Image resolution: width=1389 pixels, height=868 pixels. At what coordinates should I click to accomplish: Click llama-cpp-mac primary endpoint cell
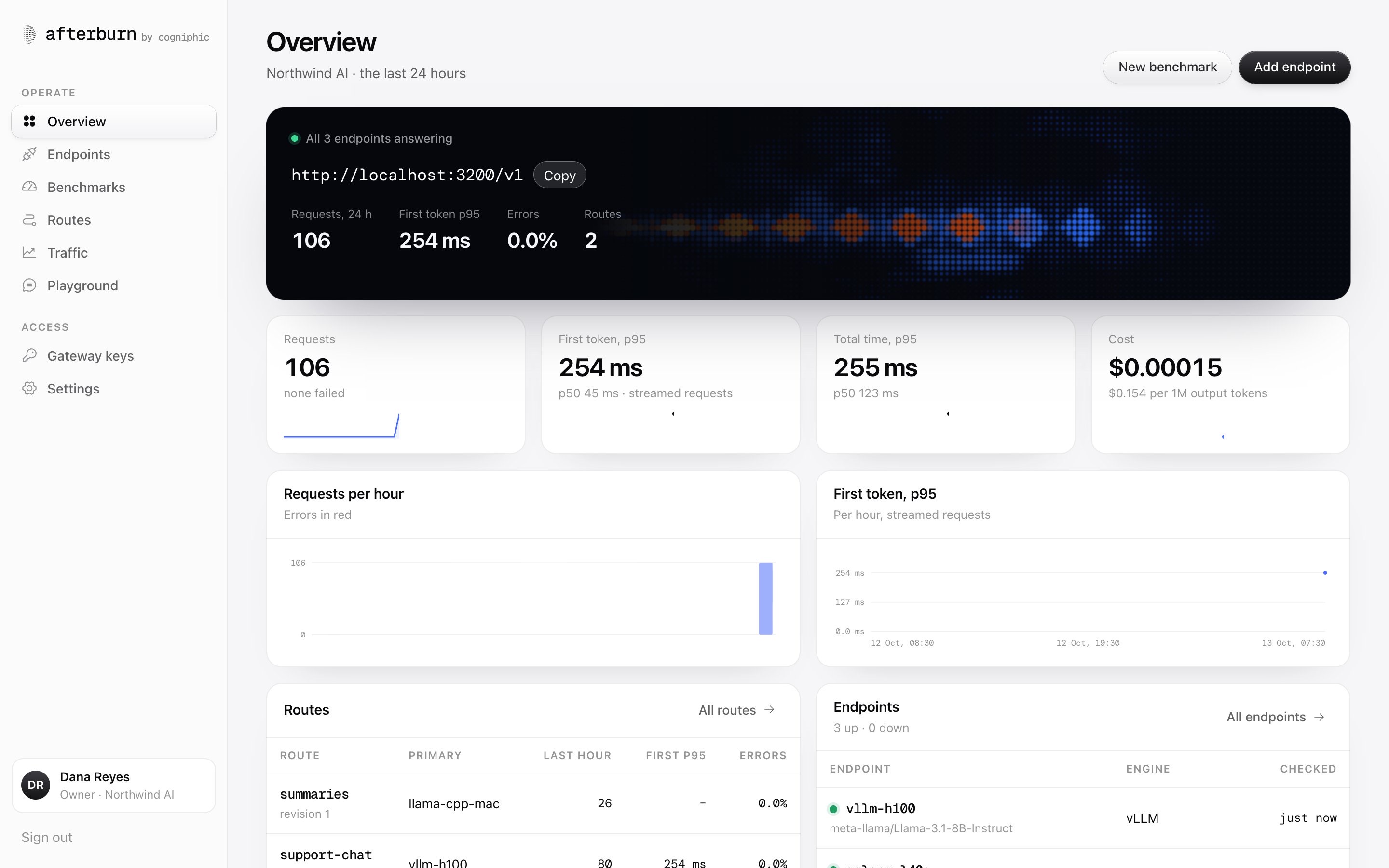453,804
